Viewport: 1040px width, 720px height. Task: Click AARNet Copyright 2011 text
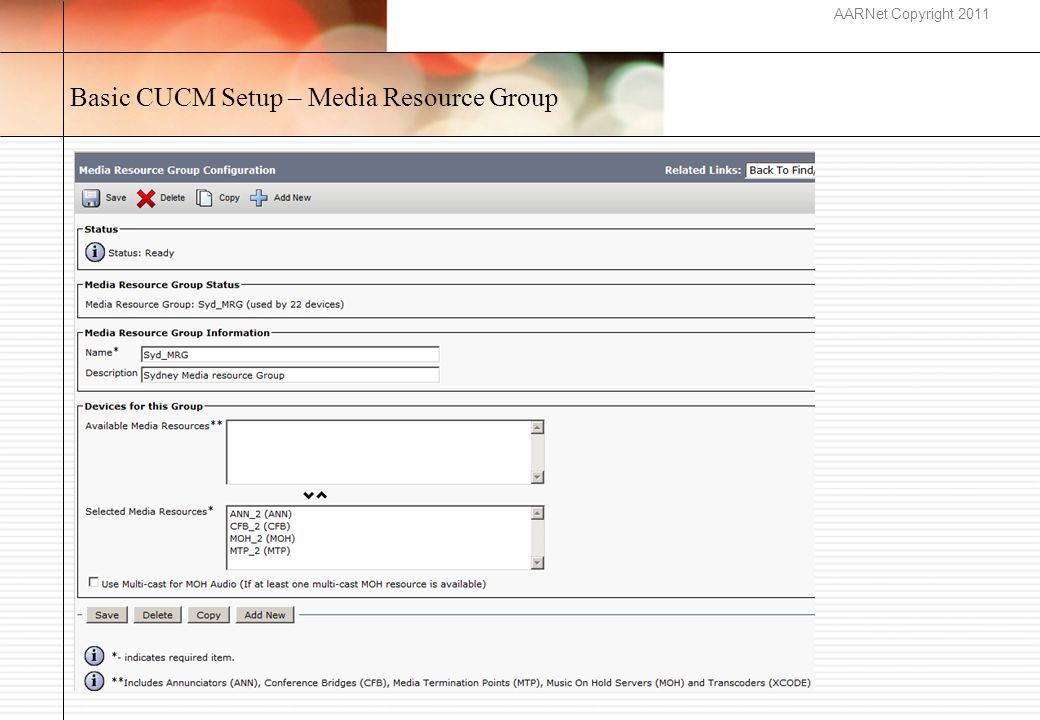click(x=911, y=14)
